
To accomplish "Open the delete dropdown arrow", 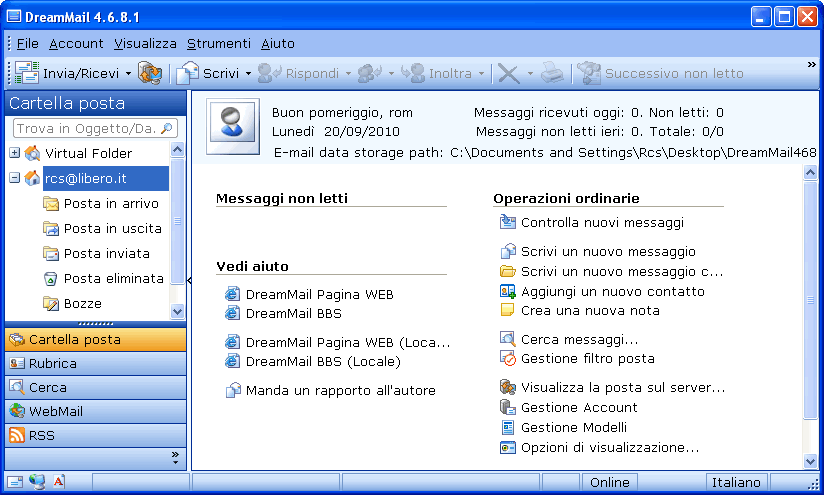I will (530, 74).
